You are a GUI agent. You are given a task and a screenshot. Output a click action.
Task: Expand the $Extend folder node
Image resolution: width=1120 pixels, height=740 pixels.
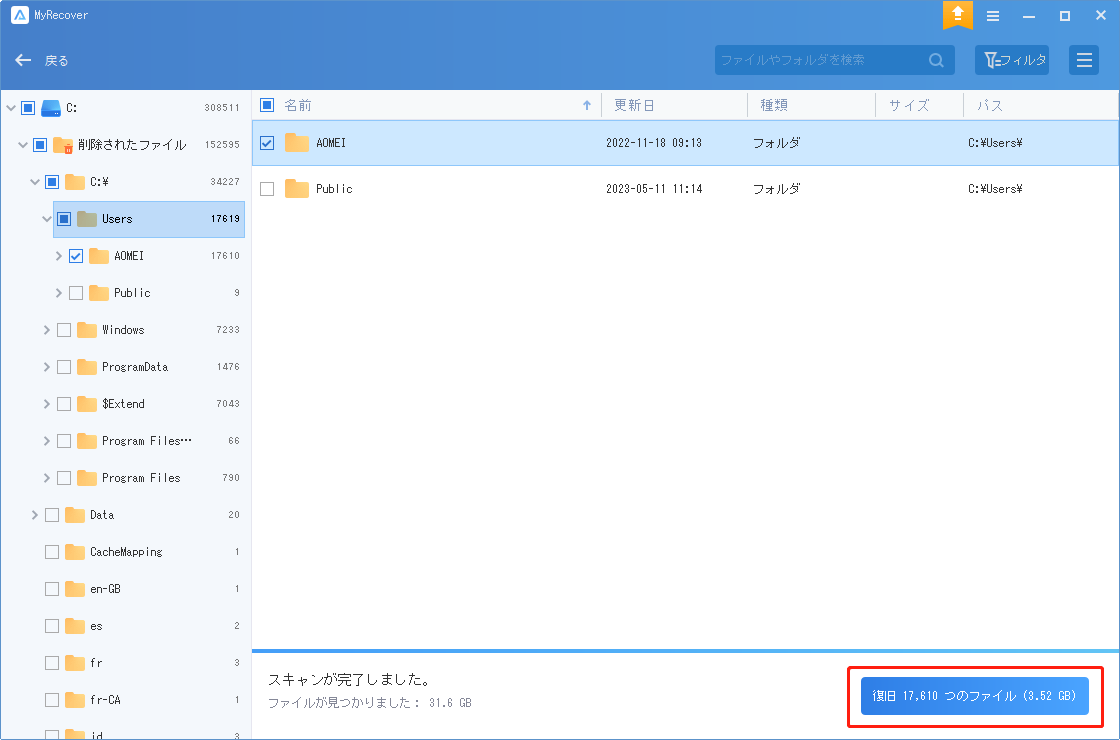[47, 404]
